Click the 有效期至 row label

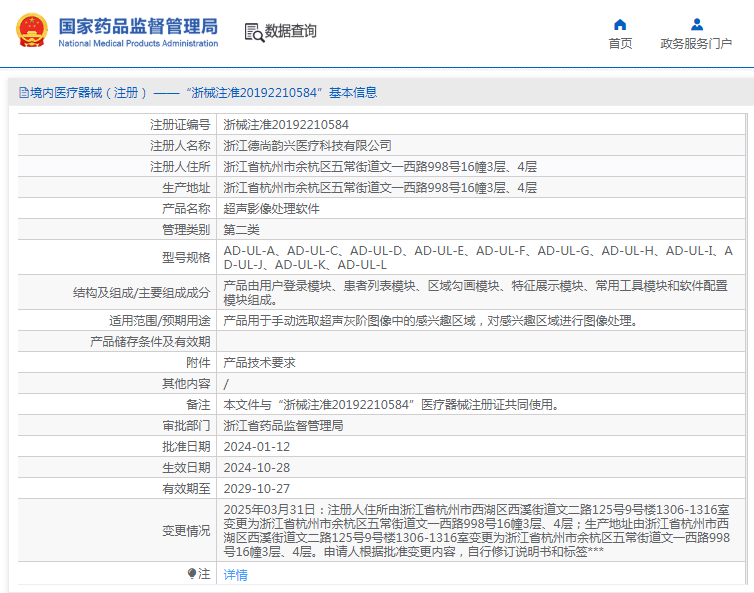(186, 489)
